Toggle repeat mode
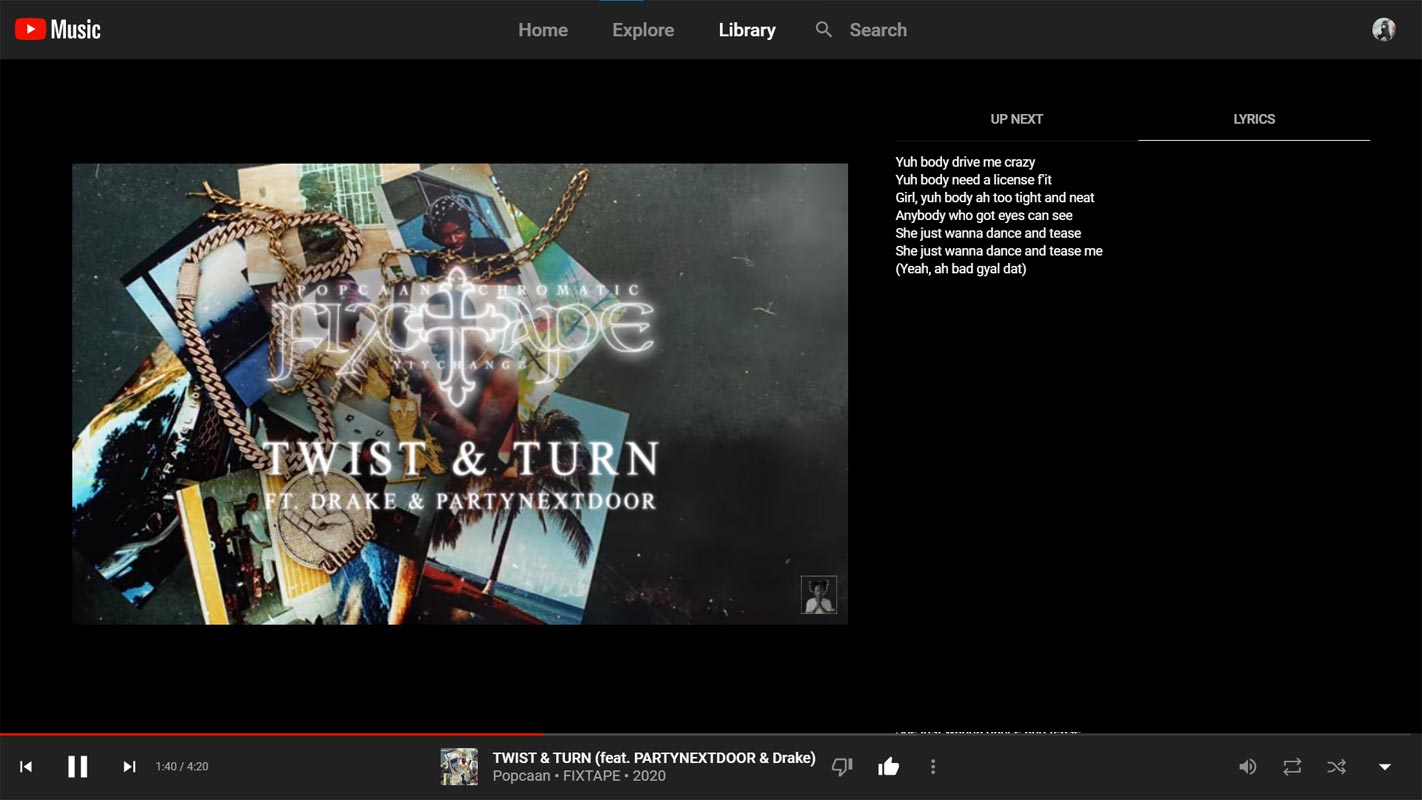This screenshot has height=800, width=1422. click(1292, 767)
